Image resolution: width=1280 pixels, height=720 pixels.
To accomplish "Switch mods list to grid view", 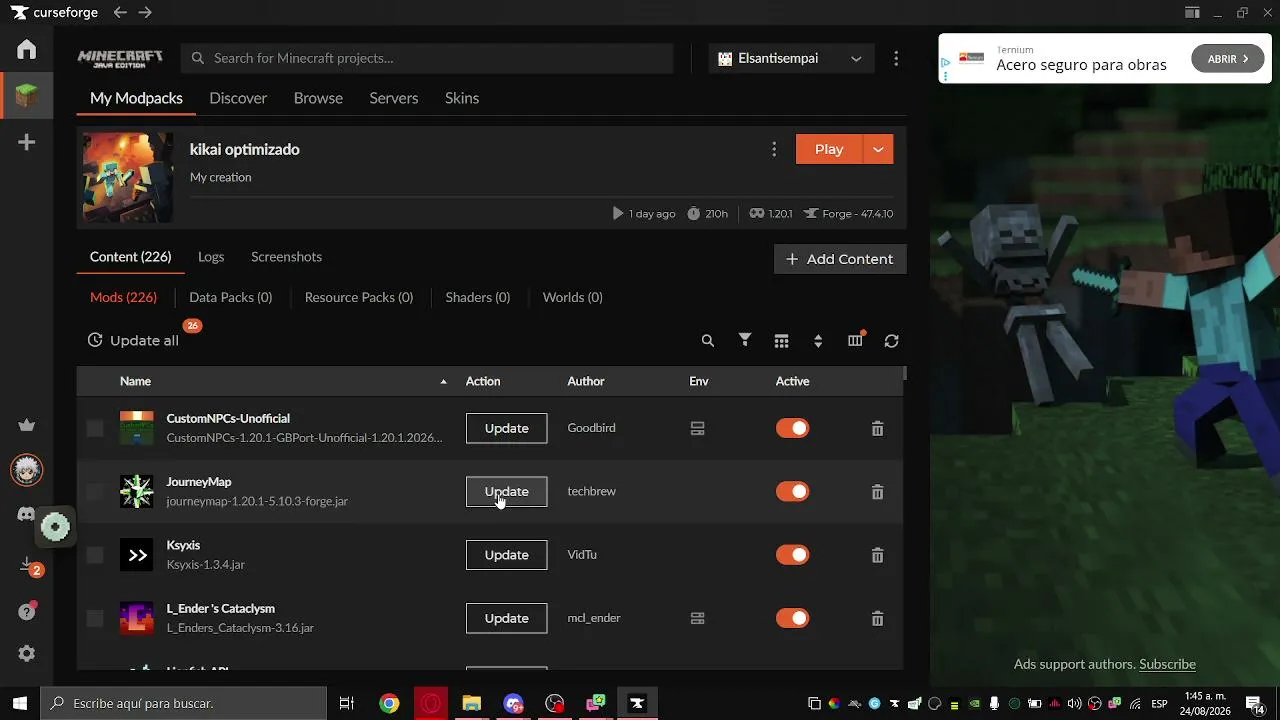I will point(782,341).
